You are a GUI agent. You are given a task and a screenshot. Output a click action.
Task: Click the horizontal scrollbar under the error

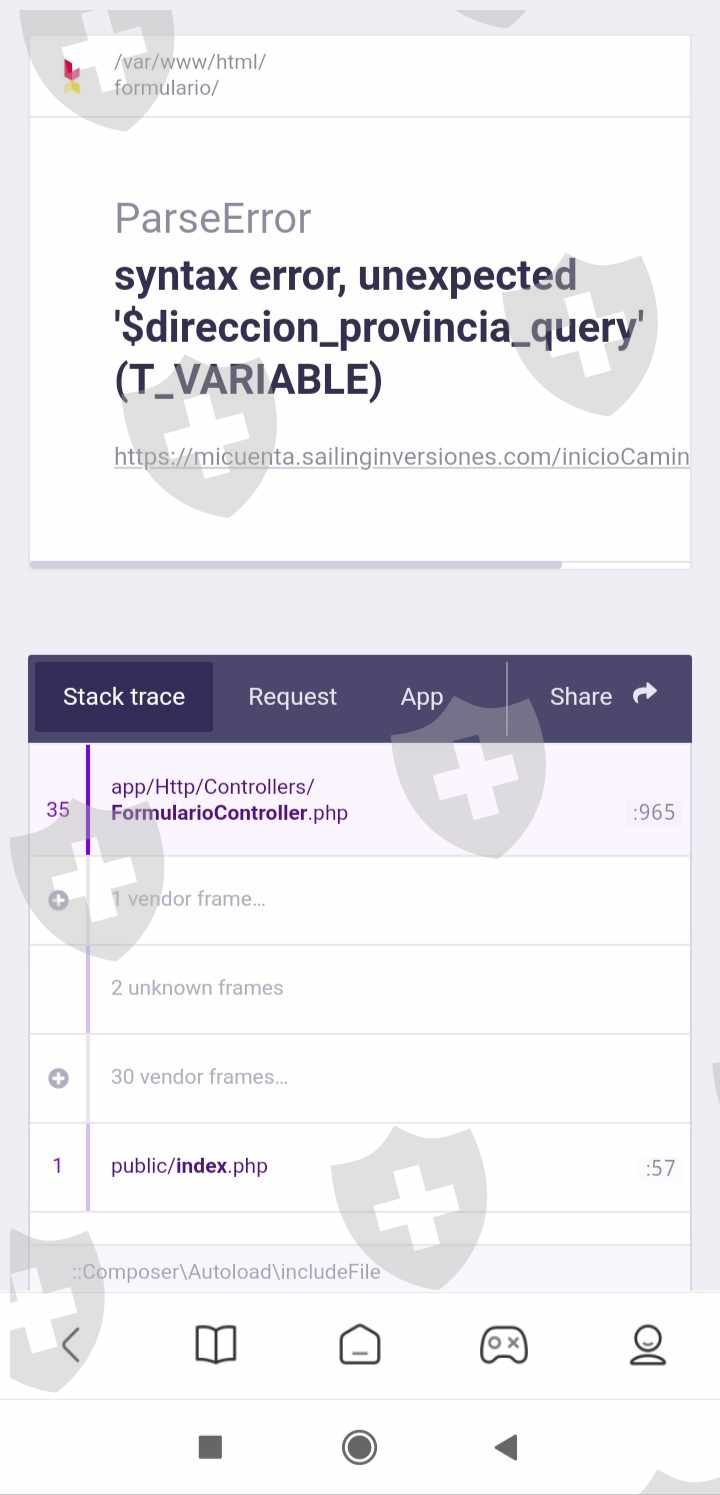(x=296, y=565)
